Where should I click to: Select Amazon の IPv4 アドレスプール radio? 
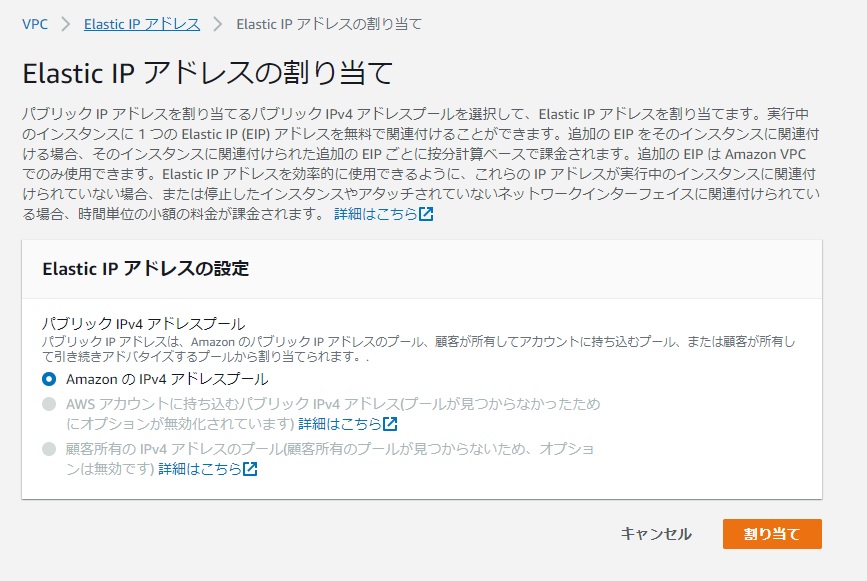pos(49,379)
